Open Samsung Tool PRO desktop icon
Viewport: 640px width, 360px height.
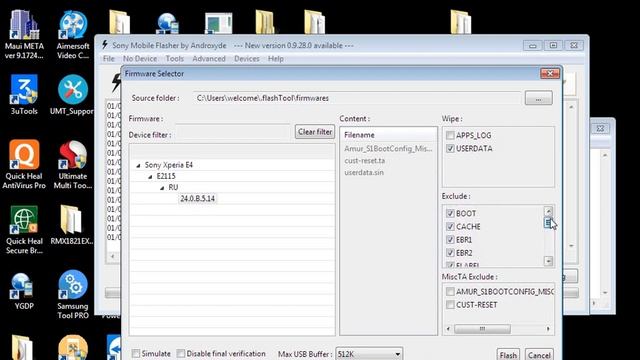click(73, 295)
